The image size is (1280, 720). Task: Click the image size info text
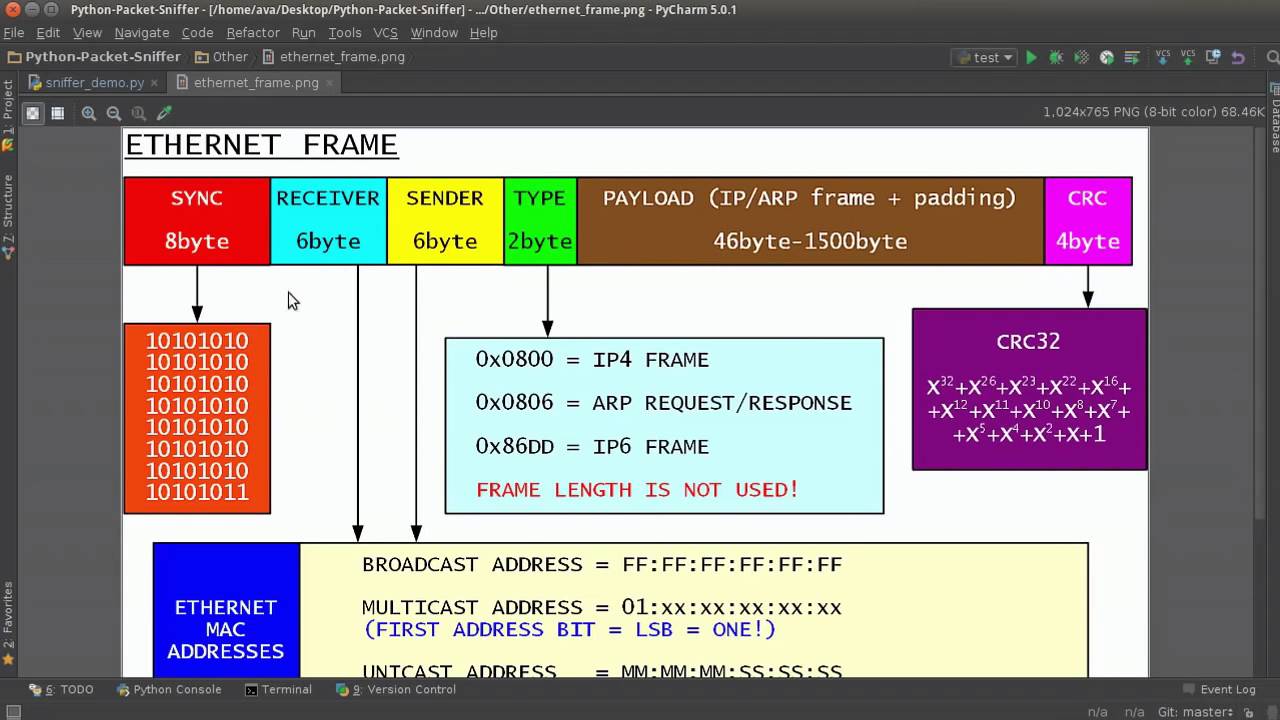(1153, 113)
